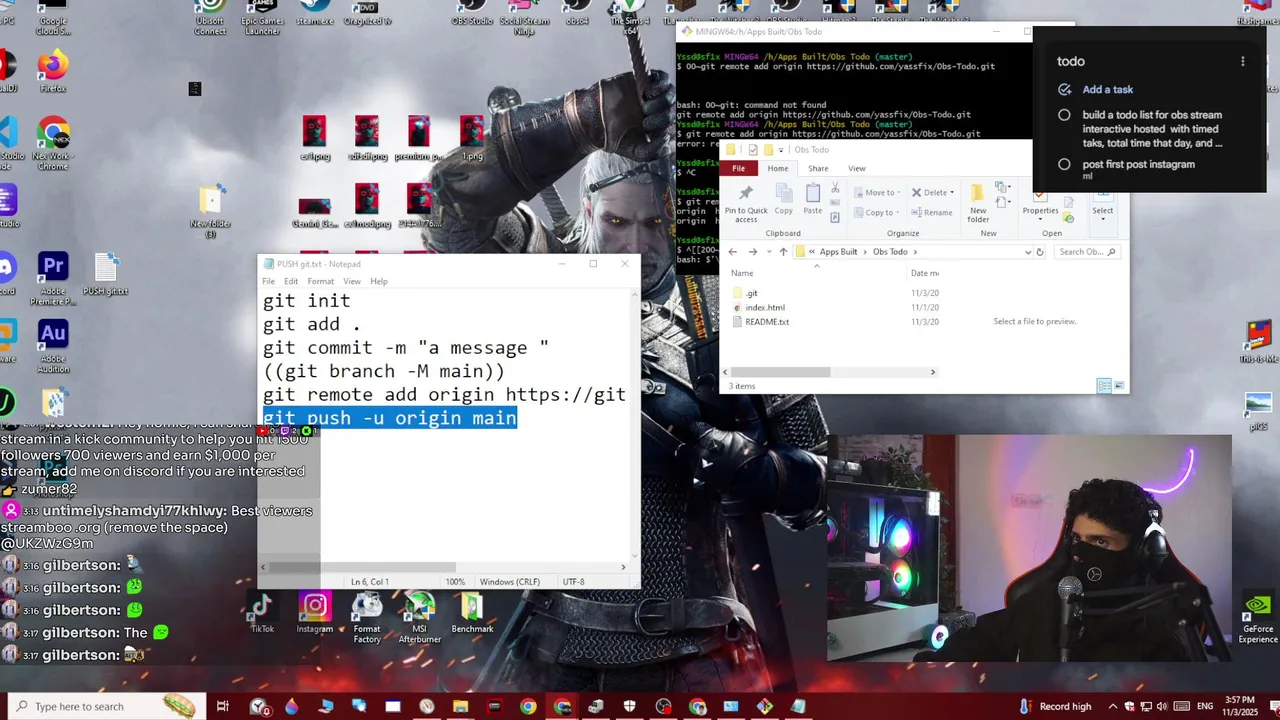The width and height of the screenshot is (1280, 720).
Task: Open the quick access toolbar customize arrow
Action: click(783, 150)
